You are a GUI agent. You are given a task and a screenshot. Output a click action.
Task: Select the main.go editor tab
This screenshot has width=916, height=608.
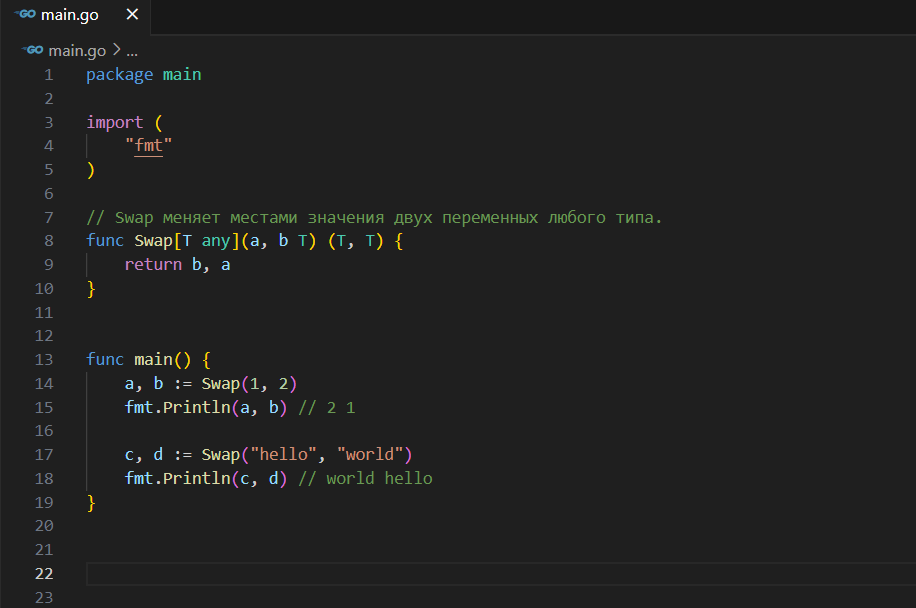coord(76,15)
